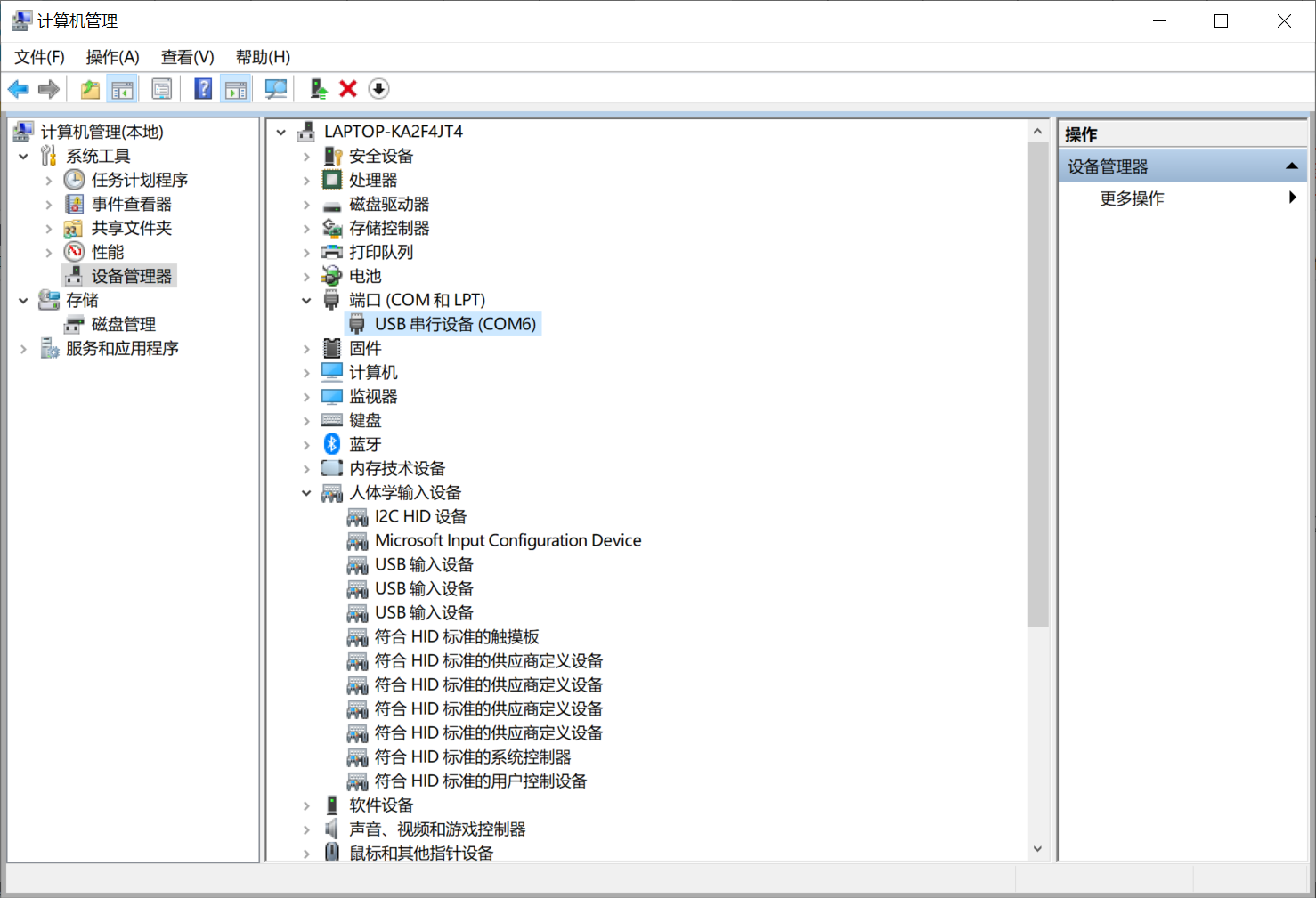Select the 性能 gauge icon
The width and height of the screenshot is (1316, 898).
click(74, 252)
